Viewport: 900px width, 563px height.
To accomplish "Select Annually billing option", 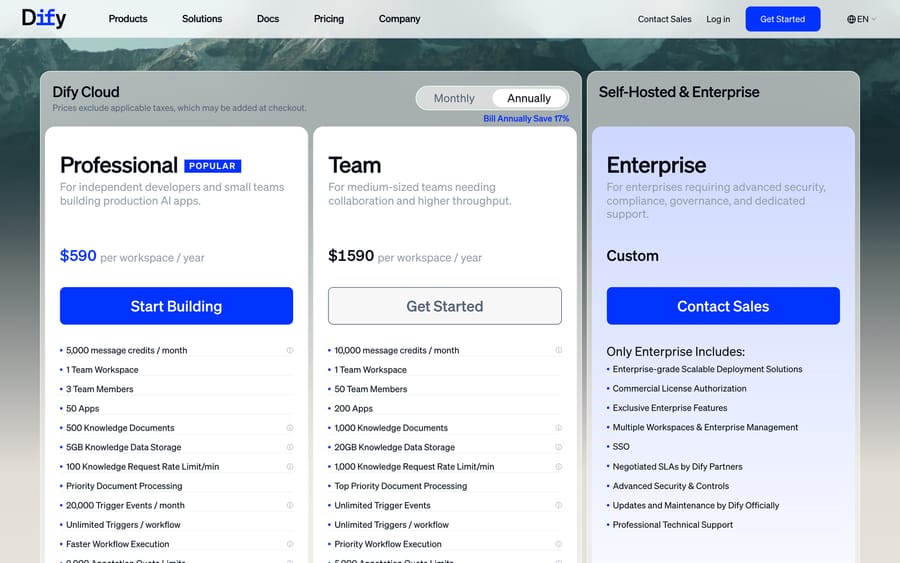I will tap(529, 98).
